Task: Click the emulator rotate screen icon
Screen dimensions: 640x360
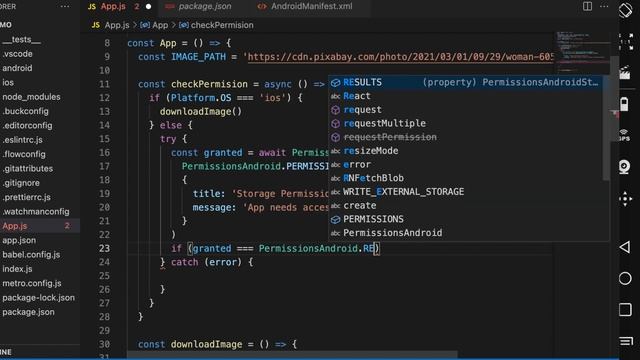Action: [625, 10]
